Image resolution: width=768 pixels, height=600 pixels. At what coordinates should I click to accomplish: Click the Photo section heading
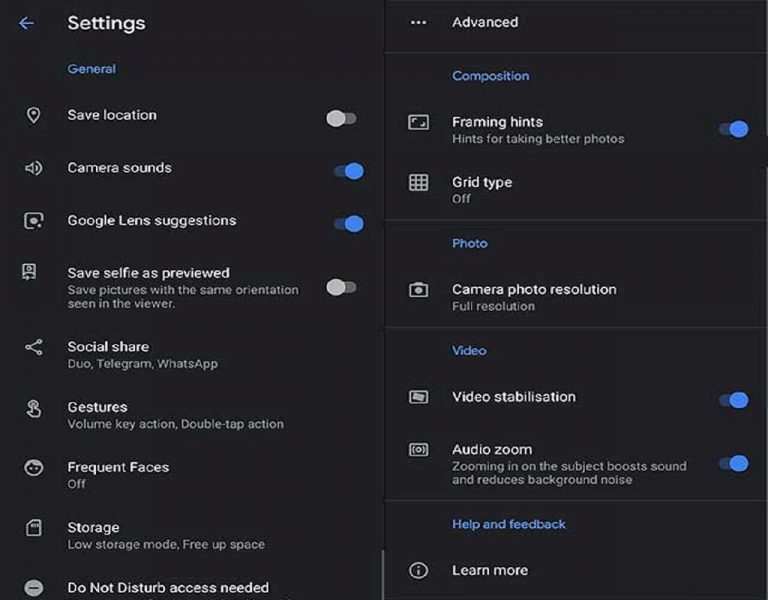click(x=470, y=243)
